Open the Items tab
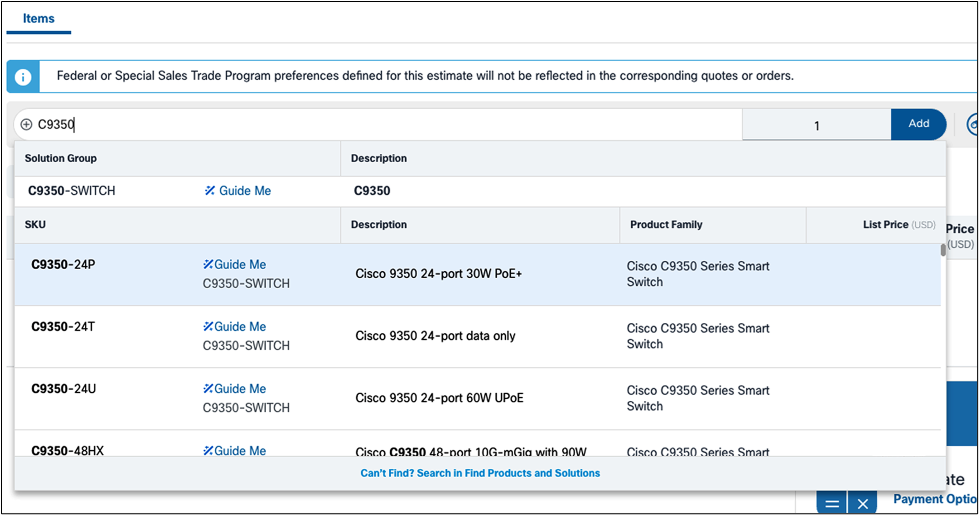The image size is (979, 515). [x=39, y=19]
